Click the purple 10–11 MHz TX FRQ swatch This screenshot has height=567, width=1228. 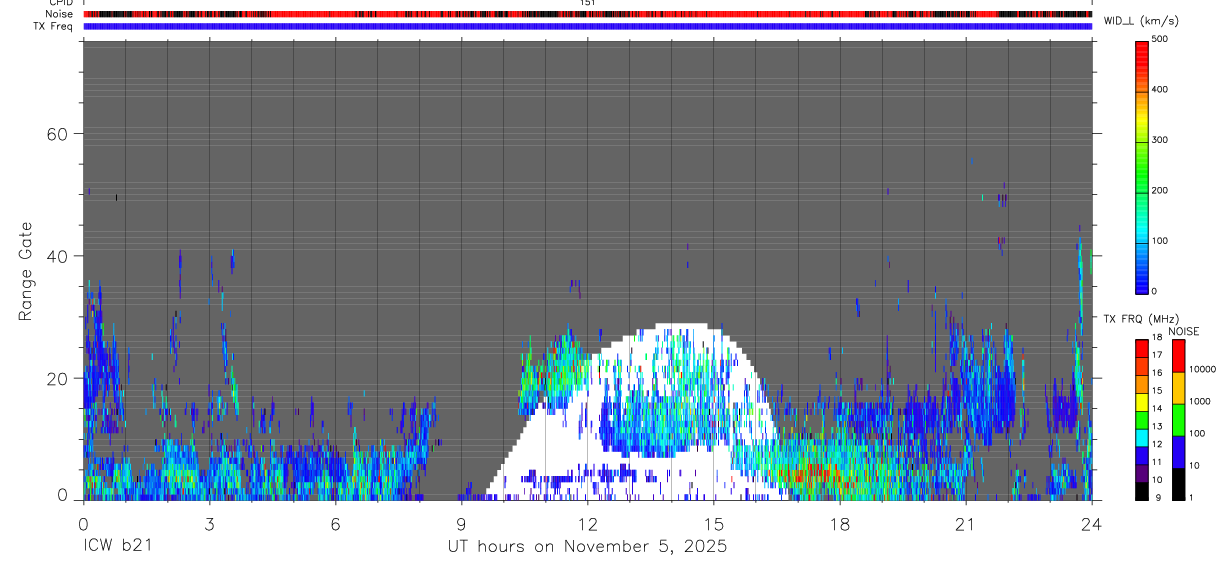[x=1141, y=474]
